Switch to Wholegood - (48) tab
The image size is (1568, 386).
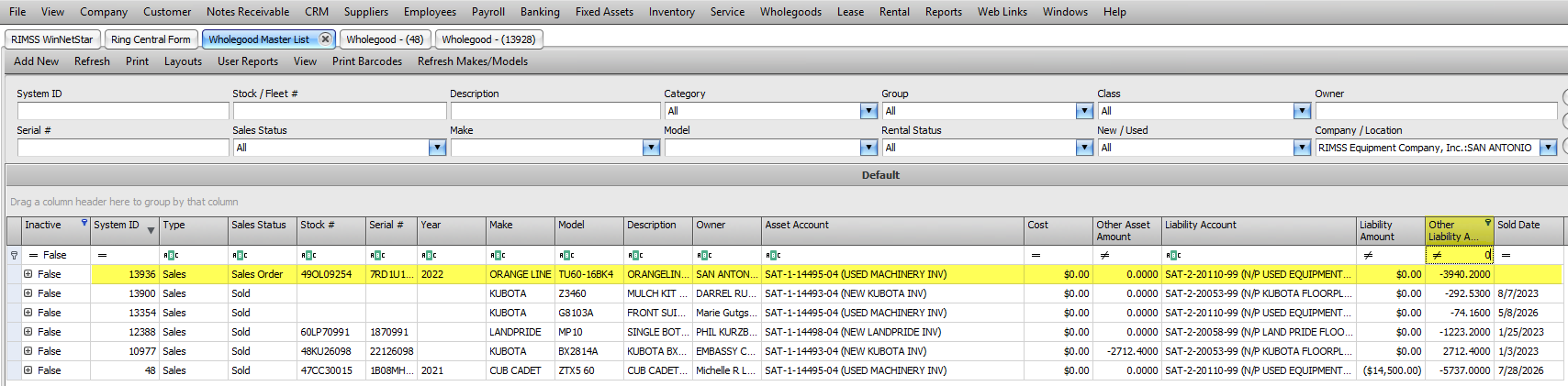click(x=385, y=39)
